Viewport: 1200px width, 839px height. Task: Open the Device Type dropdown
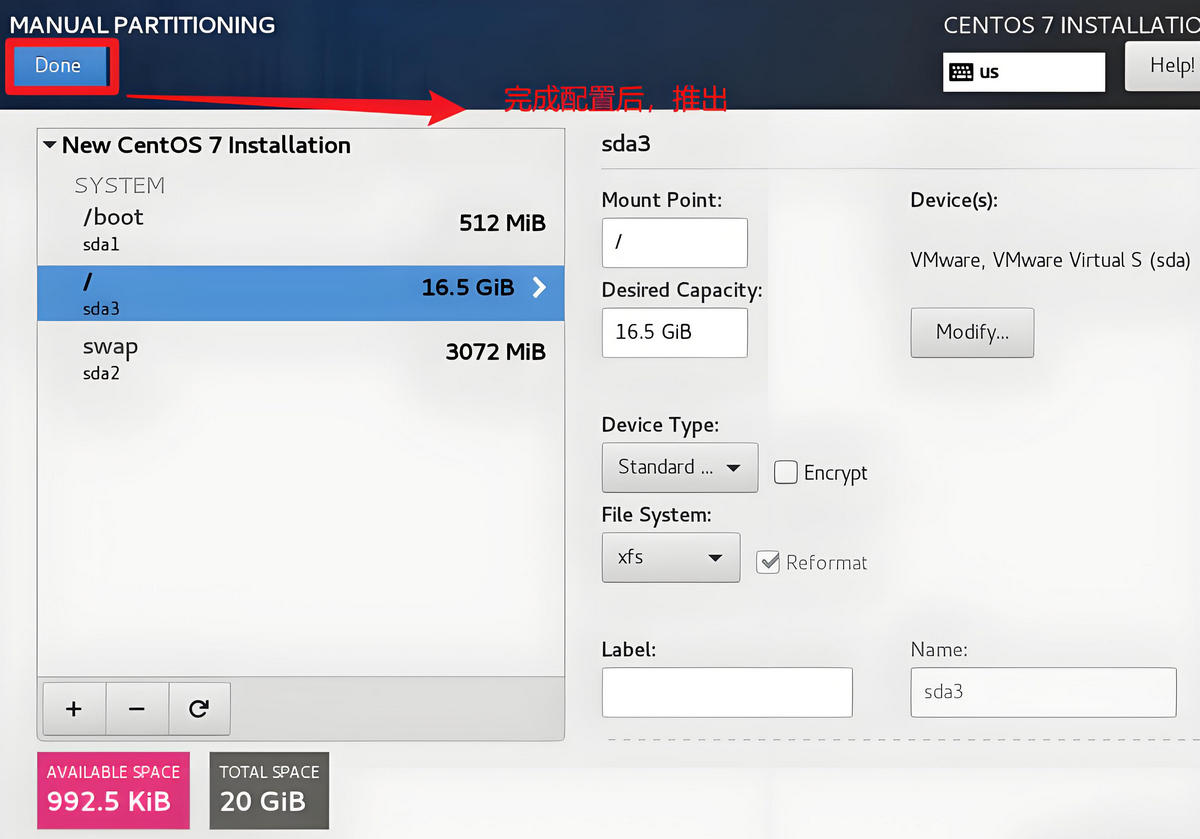(680, 467)
